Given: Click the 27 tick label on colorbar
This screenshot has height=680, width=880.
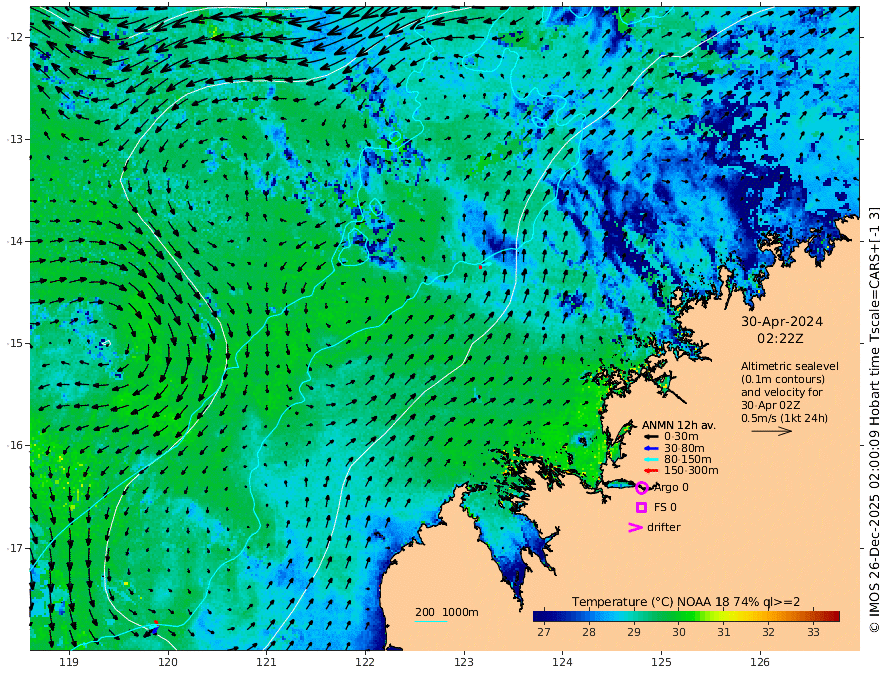Looking at the screenshot, I should coord(544,632).
